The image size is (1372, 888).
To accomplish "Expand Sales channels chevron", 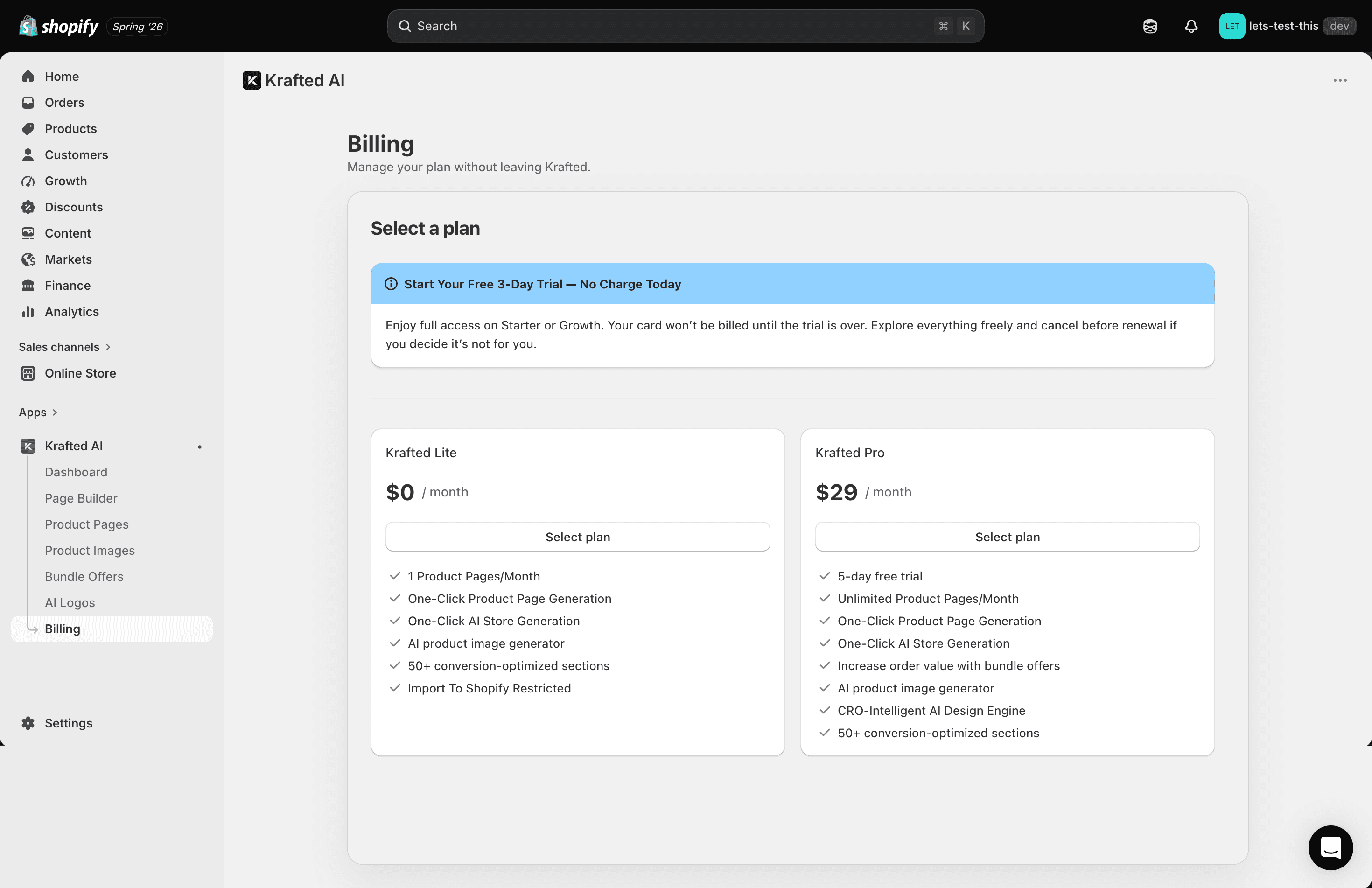I will coord(108,347).
